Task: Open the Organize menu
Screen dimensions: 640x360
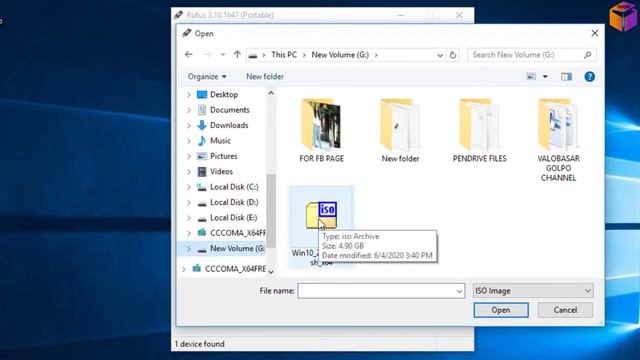Action: pyautogui.click(x=207, y=77)
